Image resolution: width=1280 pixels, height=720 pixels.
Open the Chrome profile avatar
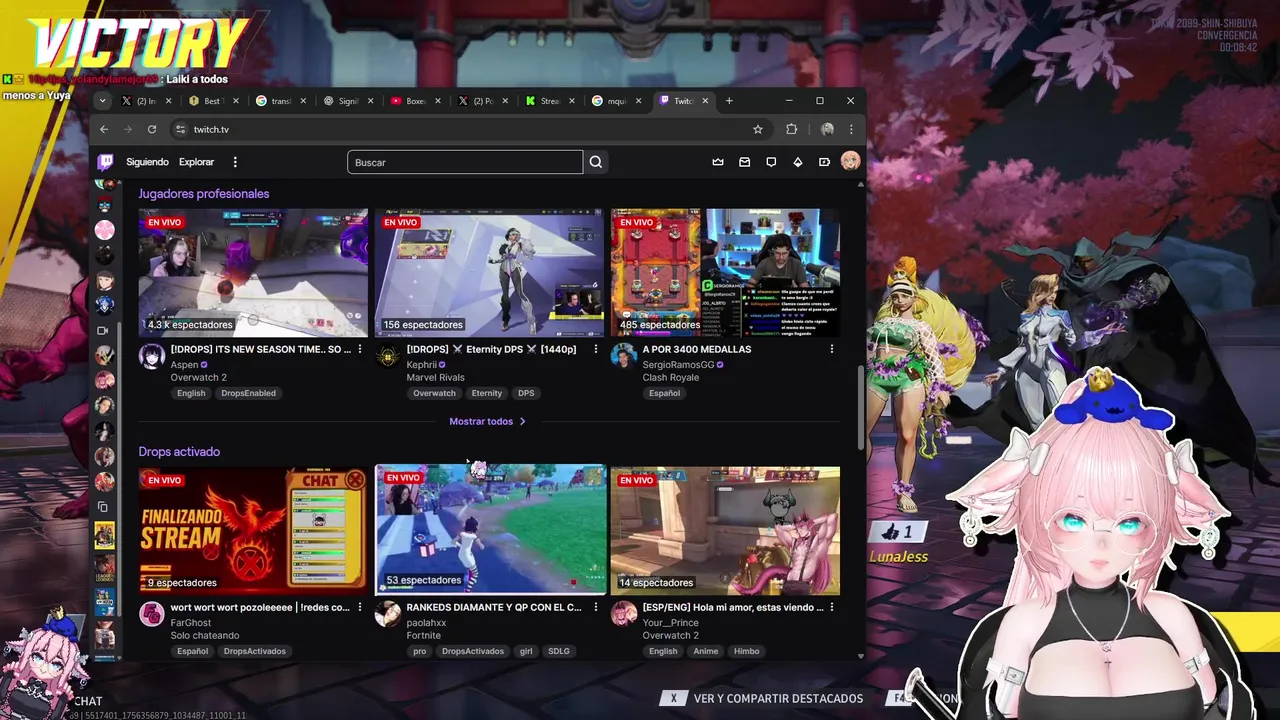click(827, 129)
